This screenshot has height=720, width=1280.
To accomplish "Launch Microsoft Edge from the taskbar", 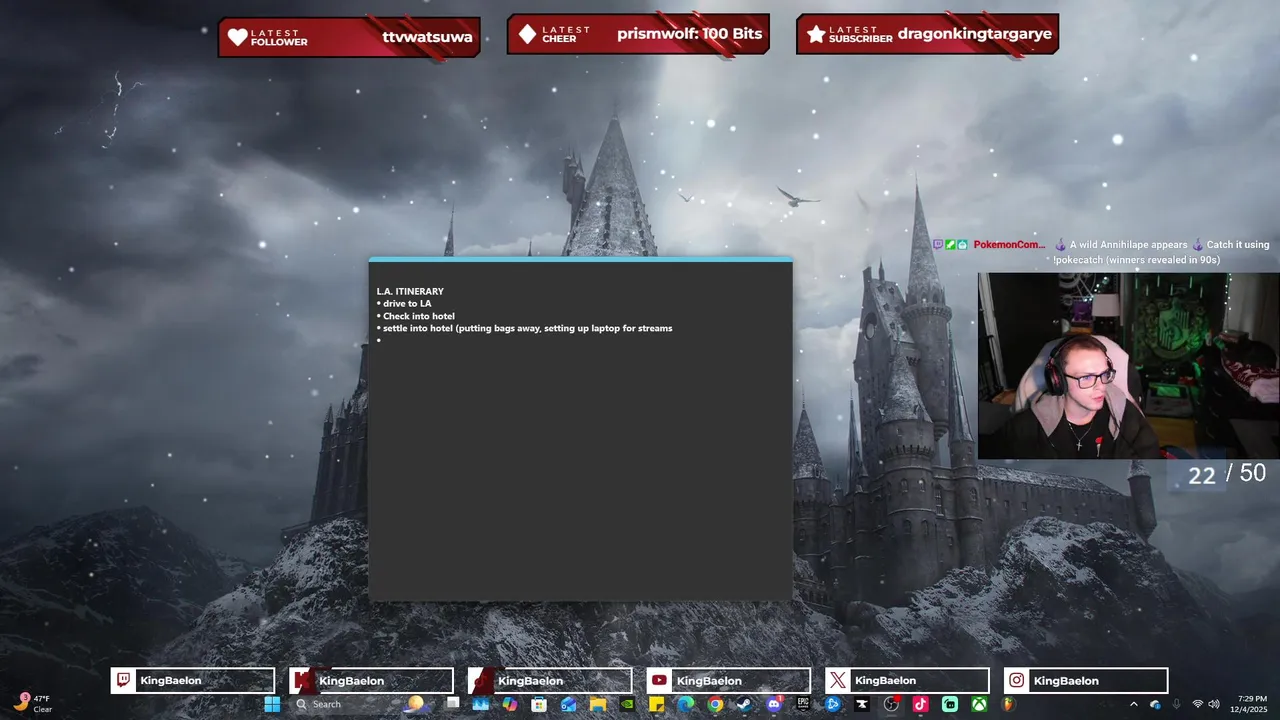I will pos(685,704).
